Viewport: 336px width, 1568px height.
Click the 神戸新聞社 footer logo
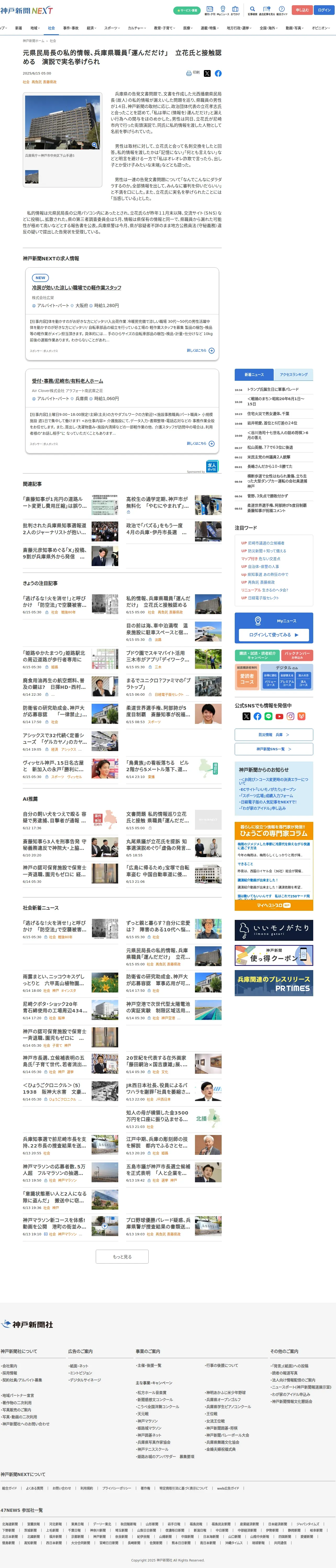click(x=27, y=1324)
